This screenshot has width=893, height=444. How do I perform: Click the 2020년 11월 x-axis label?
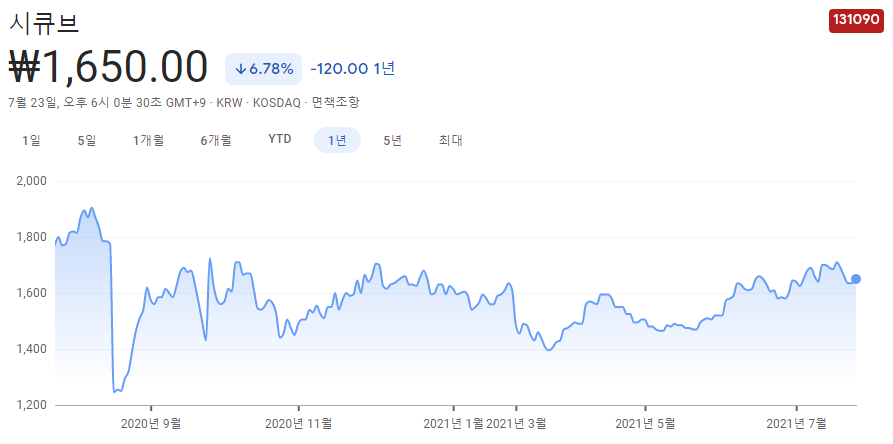[298, 424]
